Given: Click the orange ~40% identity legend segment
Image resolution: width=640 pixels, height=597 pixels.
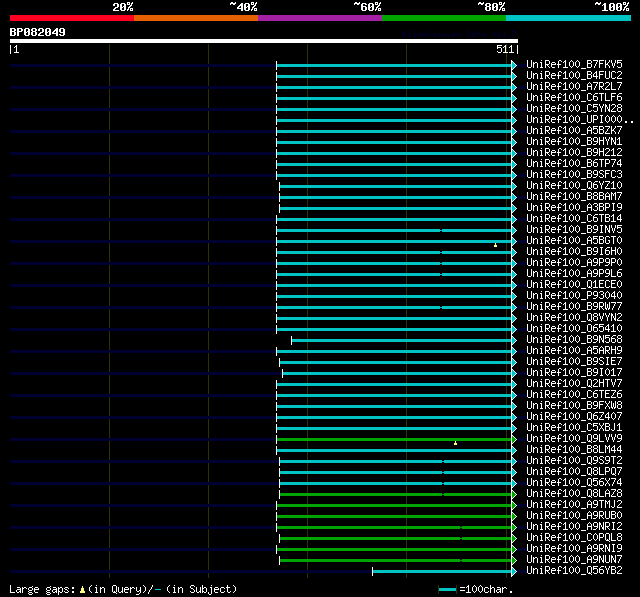Looking at the screenshot, I should (196, 18).
